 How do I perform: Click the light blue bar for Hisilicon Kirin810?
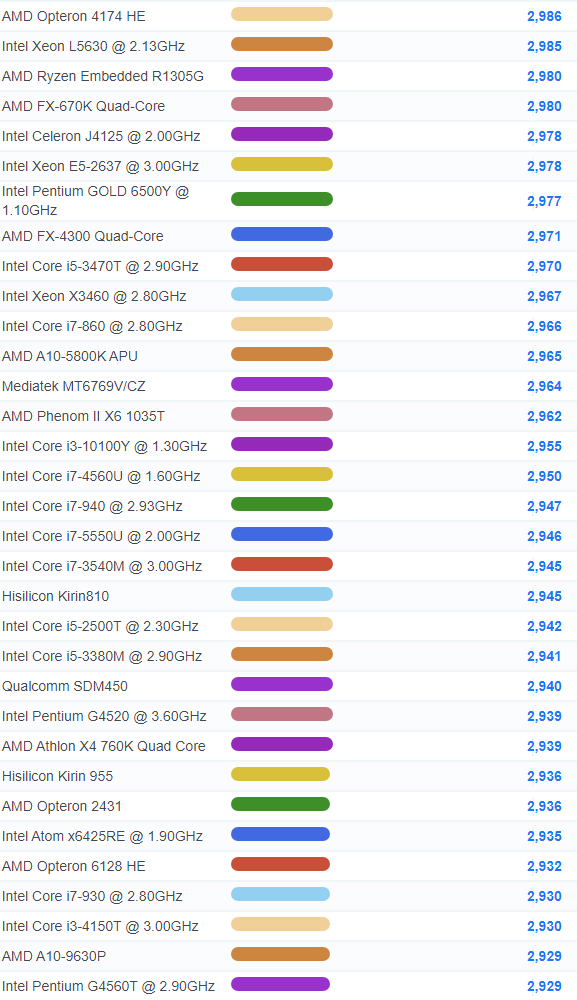[282, 594]
